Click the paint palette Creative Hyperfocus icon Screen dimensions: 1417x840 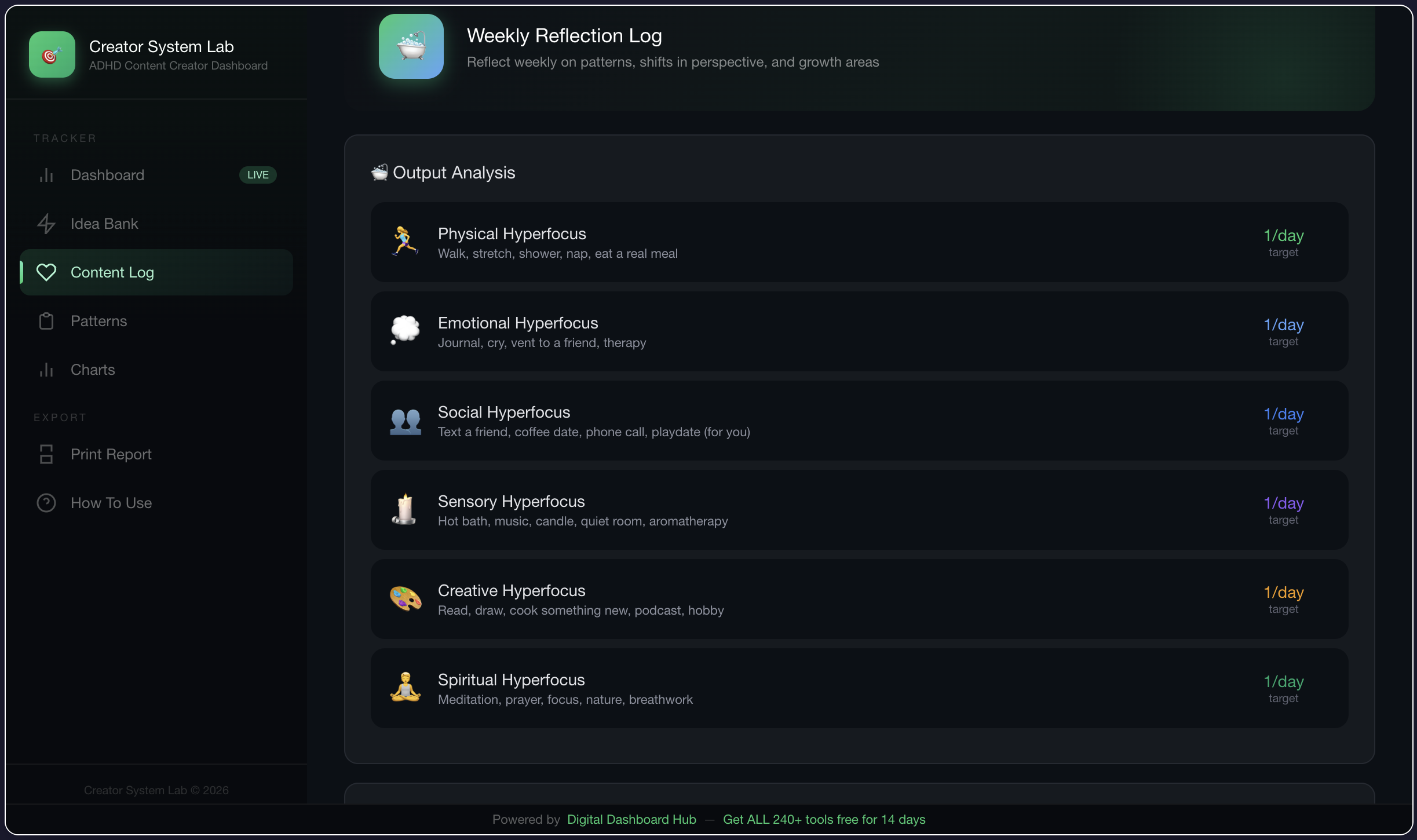click(x=405, y=599)
